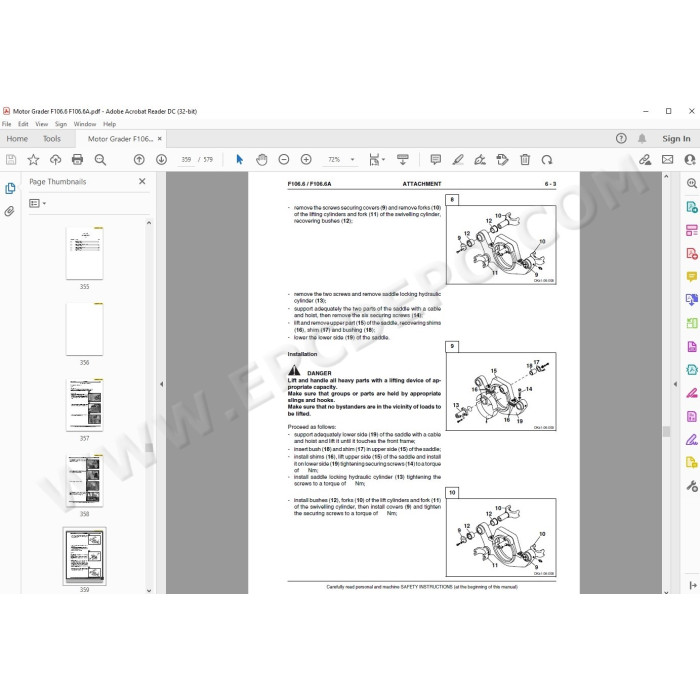This screenshot has height=700, width=700.
Task: Select the page 358 thumbnail
Action: click(84, 480)
